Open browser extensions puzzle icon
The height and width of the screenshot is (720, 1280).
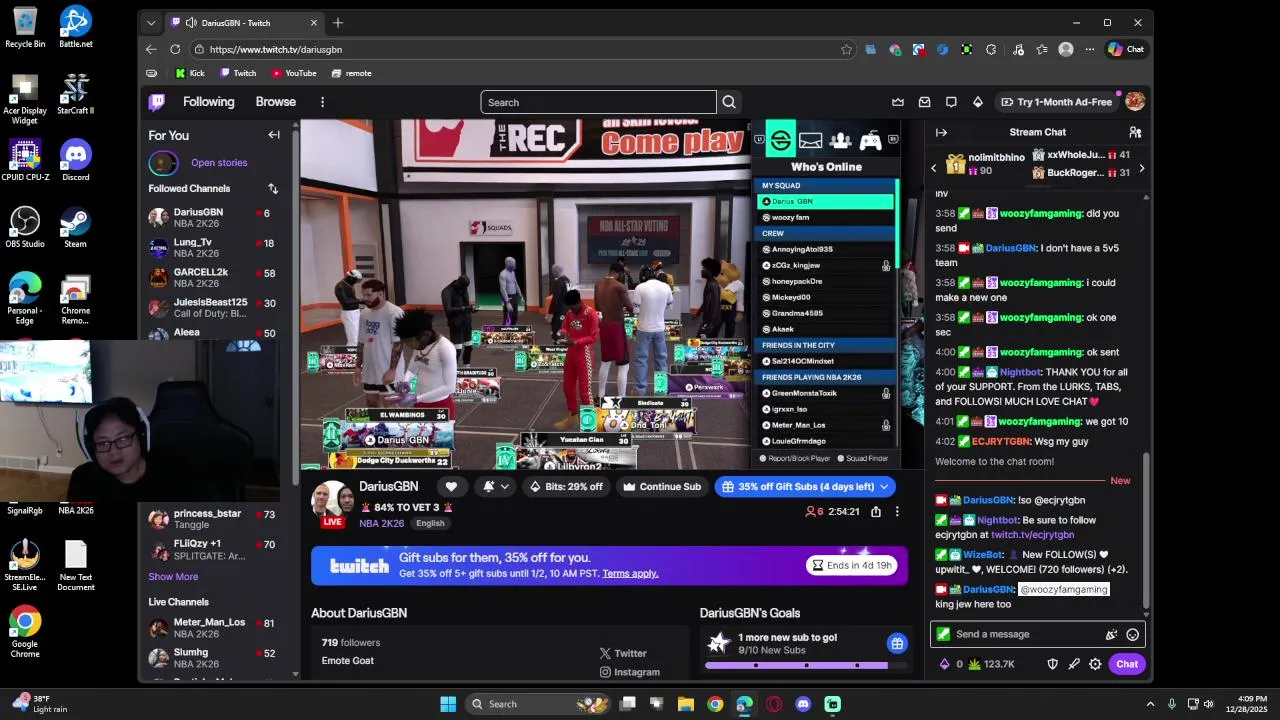click(991, 49)
